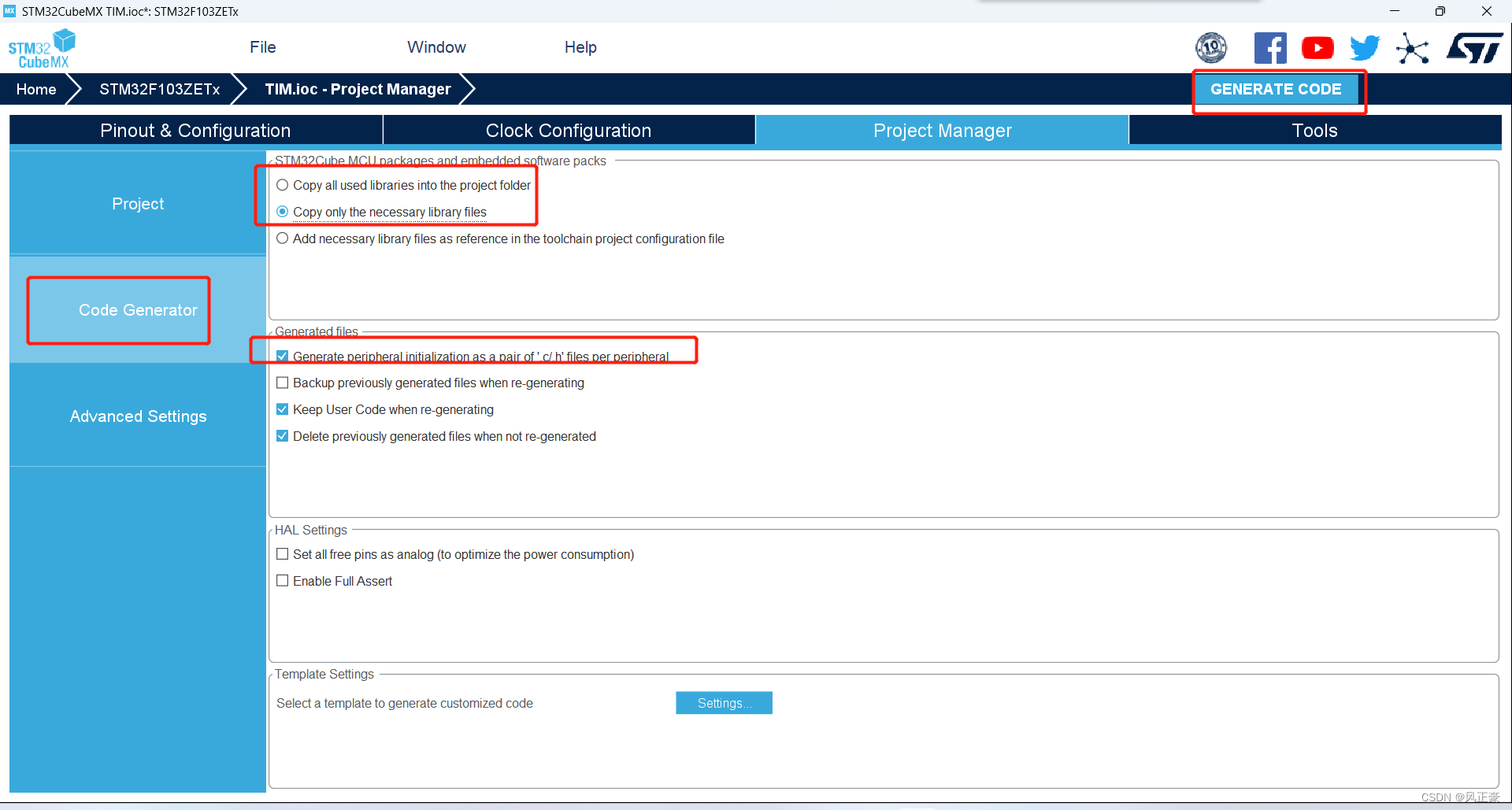The image size is (1512, 810).
Task: Switch to Clock Configuration tab
Action: coord(569,131)
